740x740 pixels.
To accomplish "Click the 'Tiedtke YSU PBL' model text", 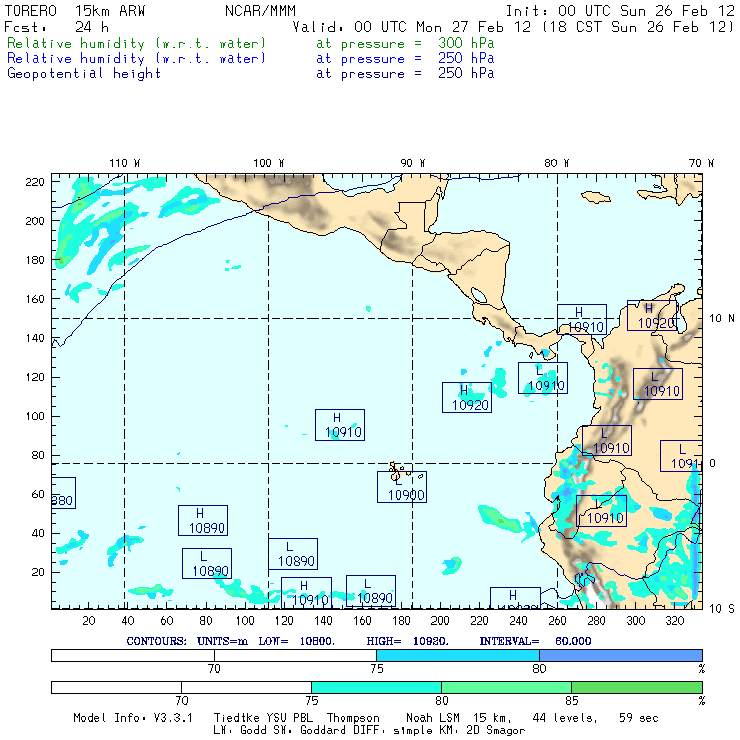I will pyautogui.click(x=263, y=718).
